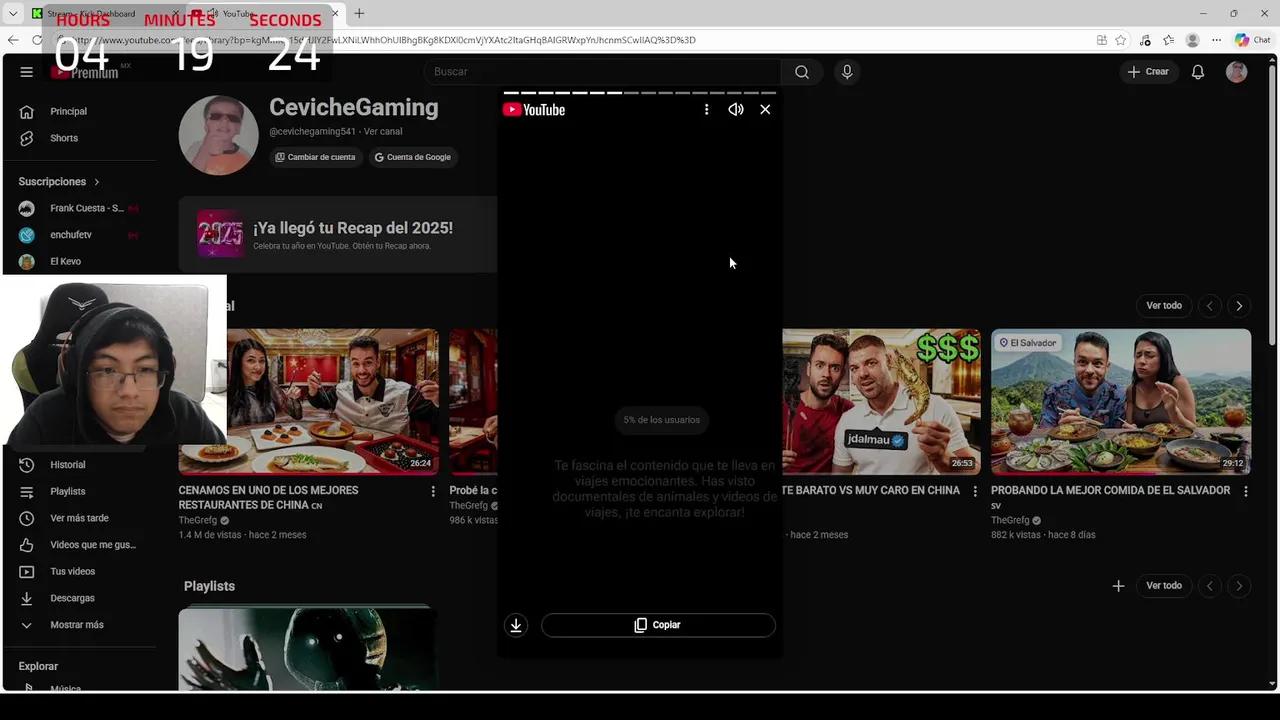
Task: Open browser favorites list icon
Action: [x=1168, y=40]
